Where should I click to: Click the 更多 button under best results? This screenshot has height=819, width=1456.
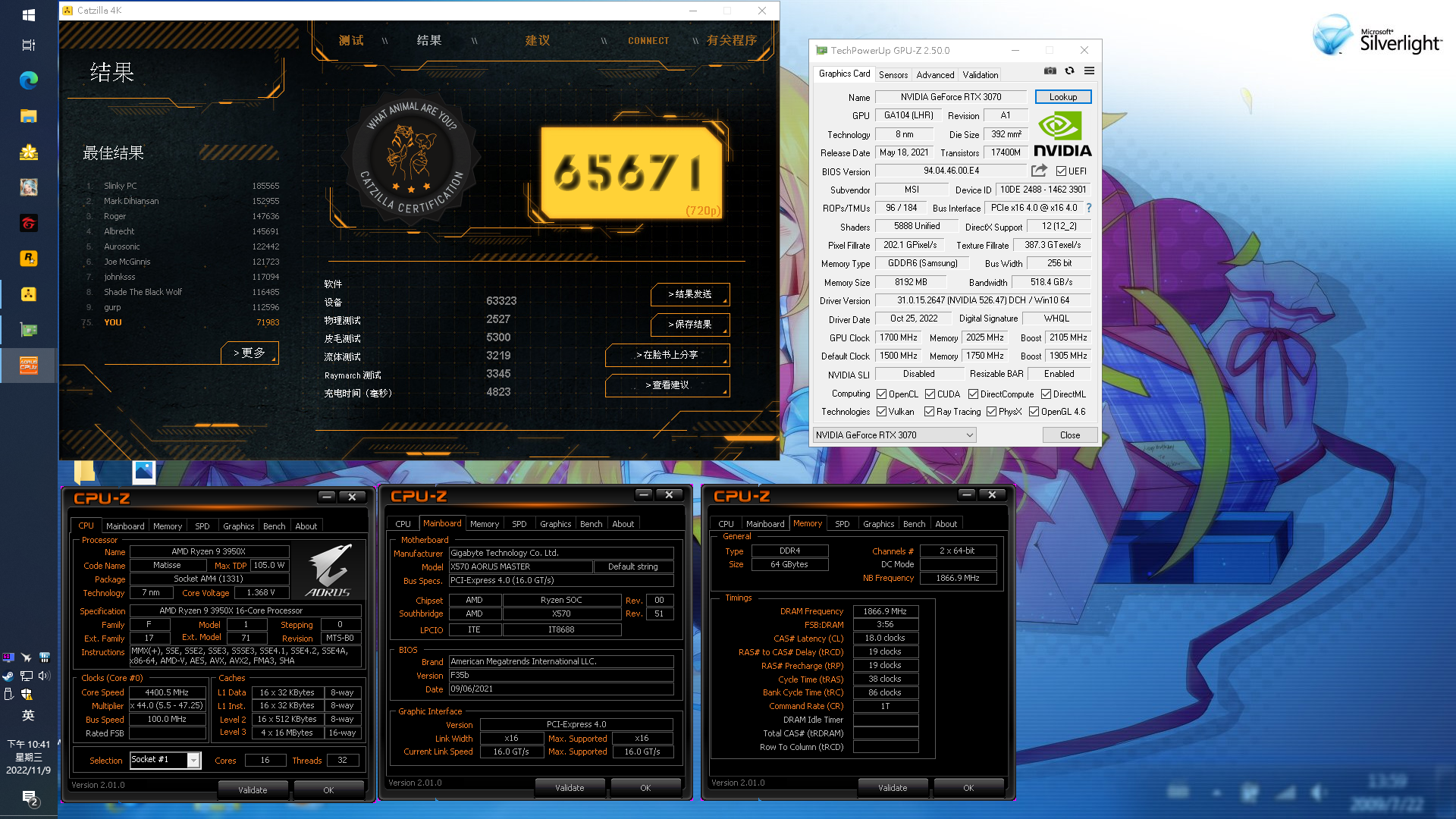coord(249,353)
